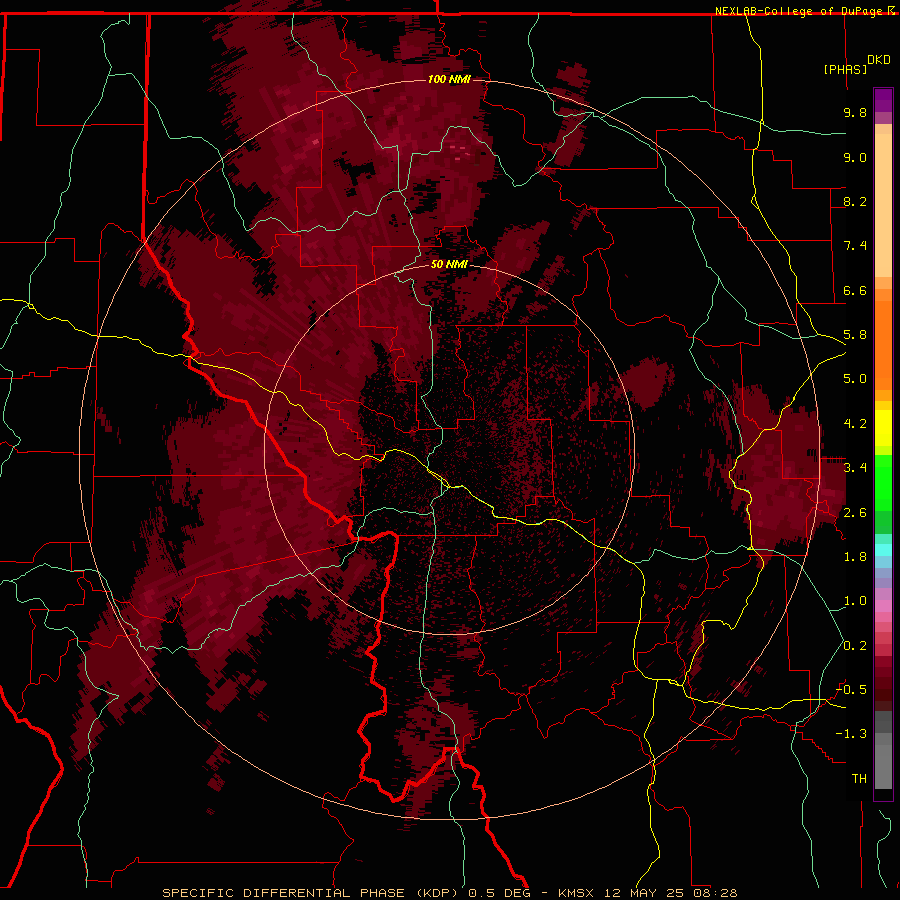Click the -0.5 legend value
Screen dimensions: 900x900
coord(851,690)
